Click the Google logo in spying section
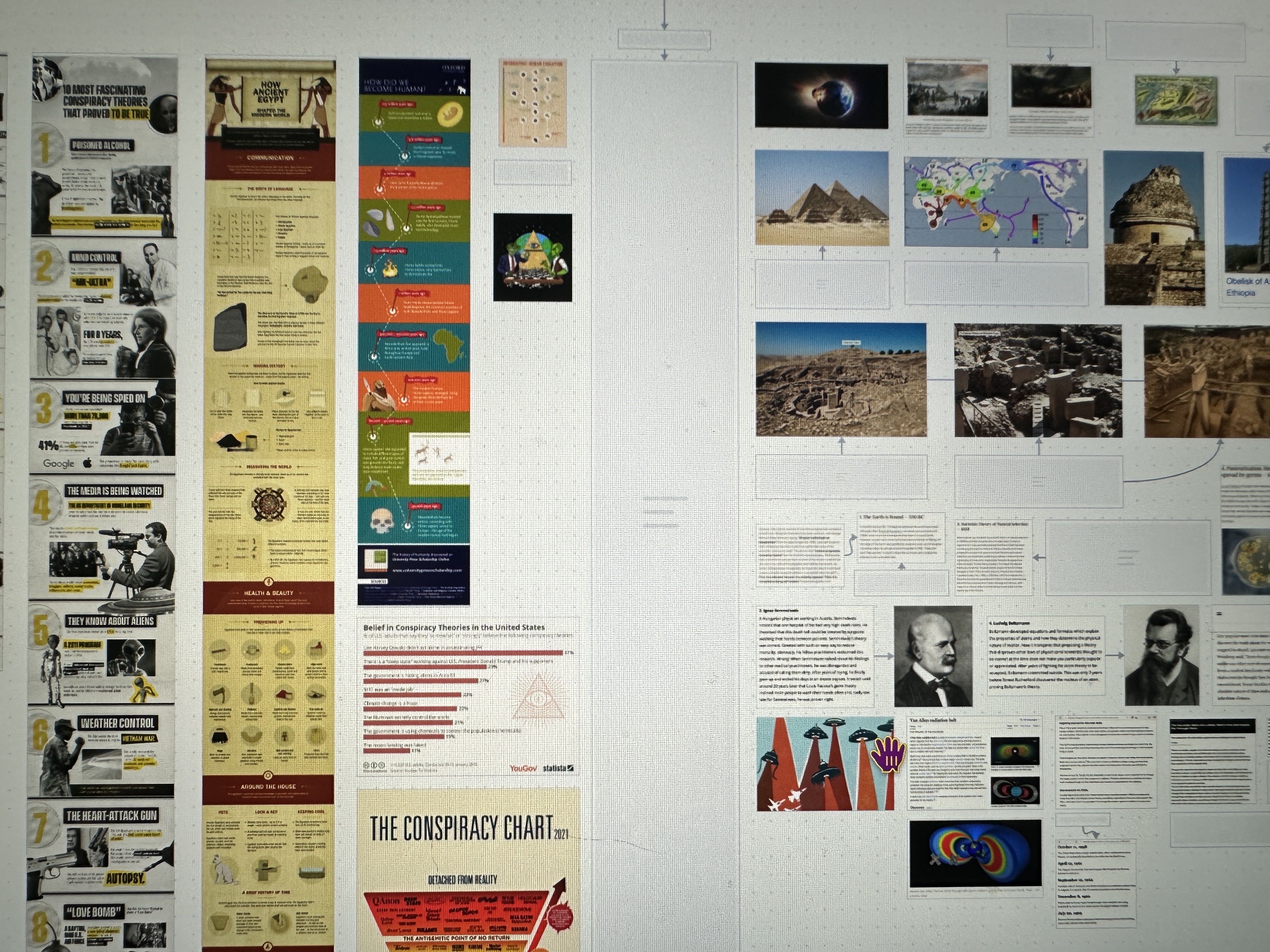The image size is (1270, 952). point(59,463)
